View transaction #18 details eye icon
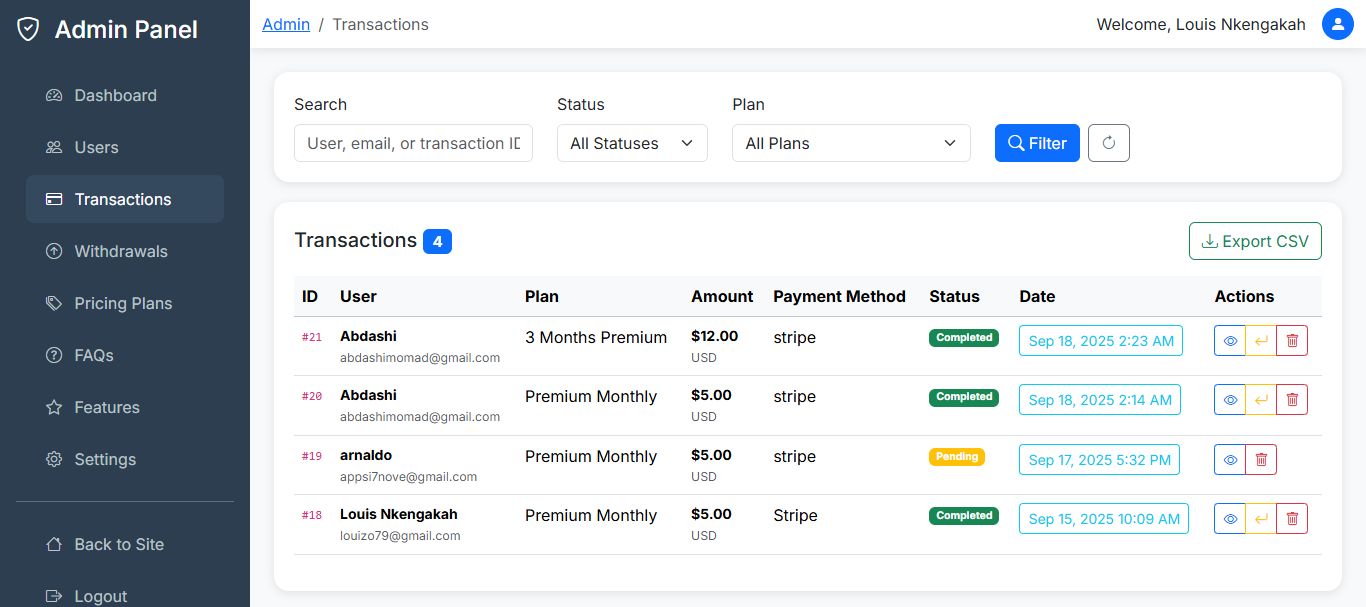 (1230, 519)
